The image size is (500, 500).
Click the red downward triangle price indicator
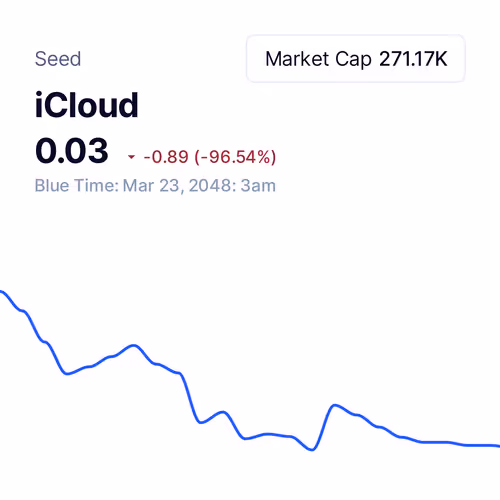[x=131, y=157]
